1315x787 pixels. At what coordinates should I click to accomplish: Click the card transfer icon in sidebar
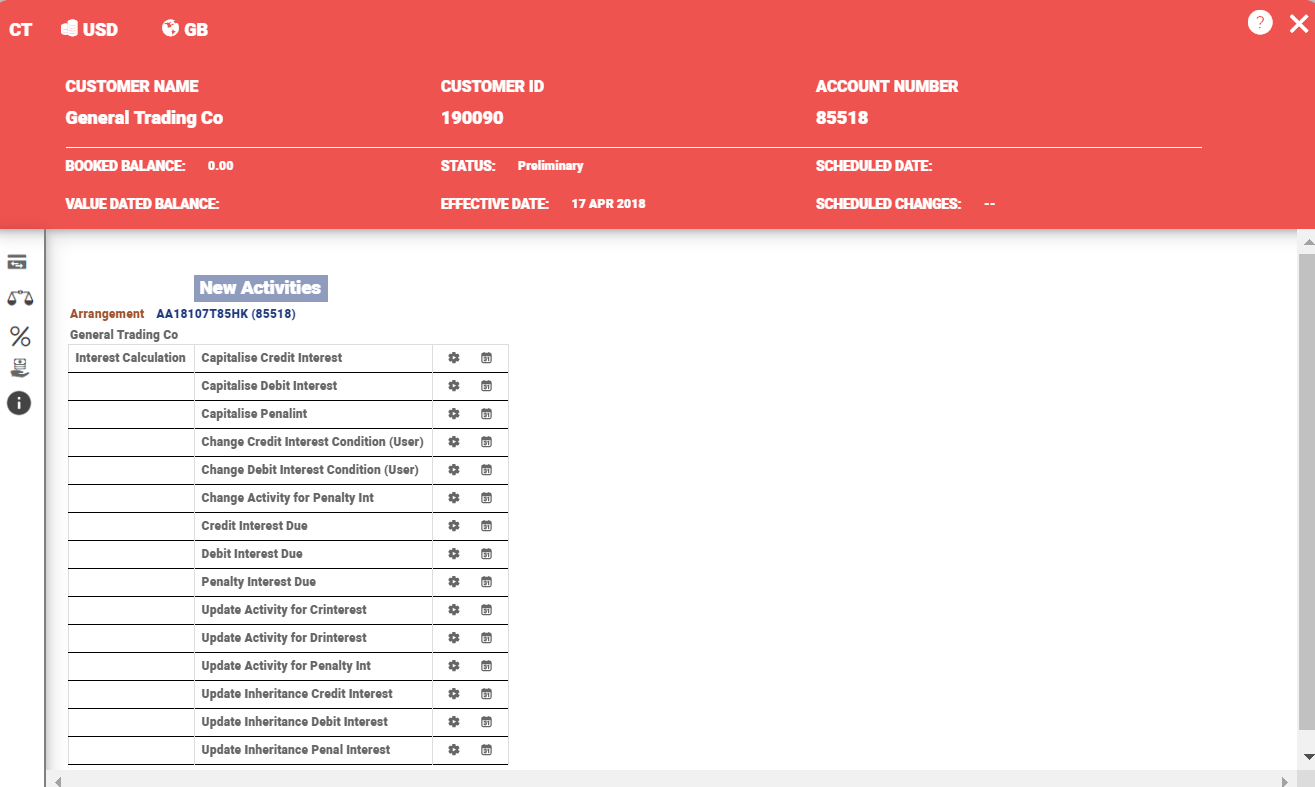(17, 263)
